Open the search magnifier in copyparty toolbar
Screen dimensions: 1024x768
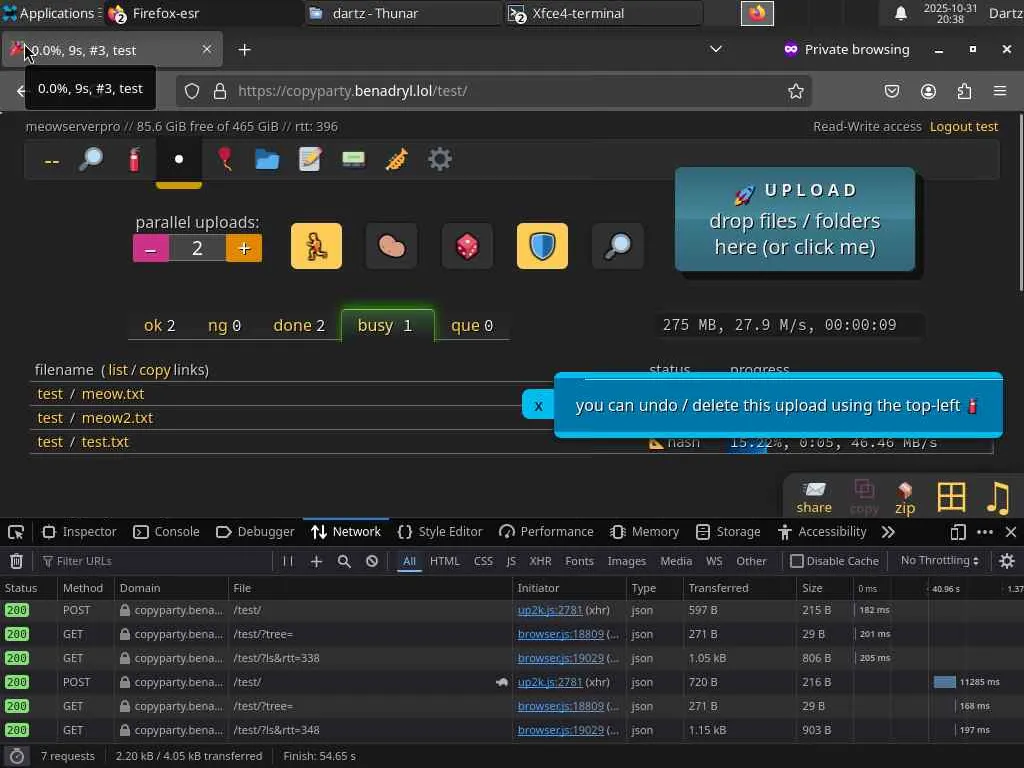(x=91, y=159)
